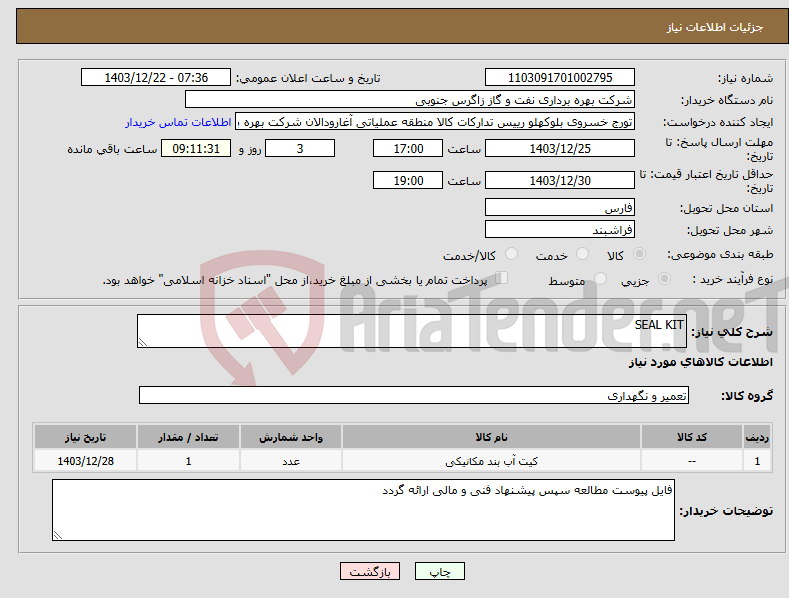
Task: Click the نام کالا column header
Action: (491, 437)
